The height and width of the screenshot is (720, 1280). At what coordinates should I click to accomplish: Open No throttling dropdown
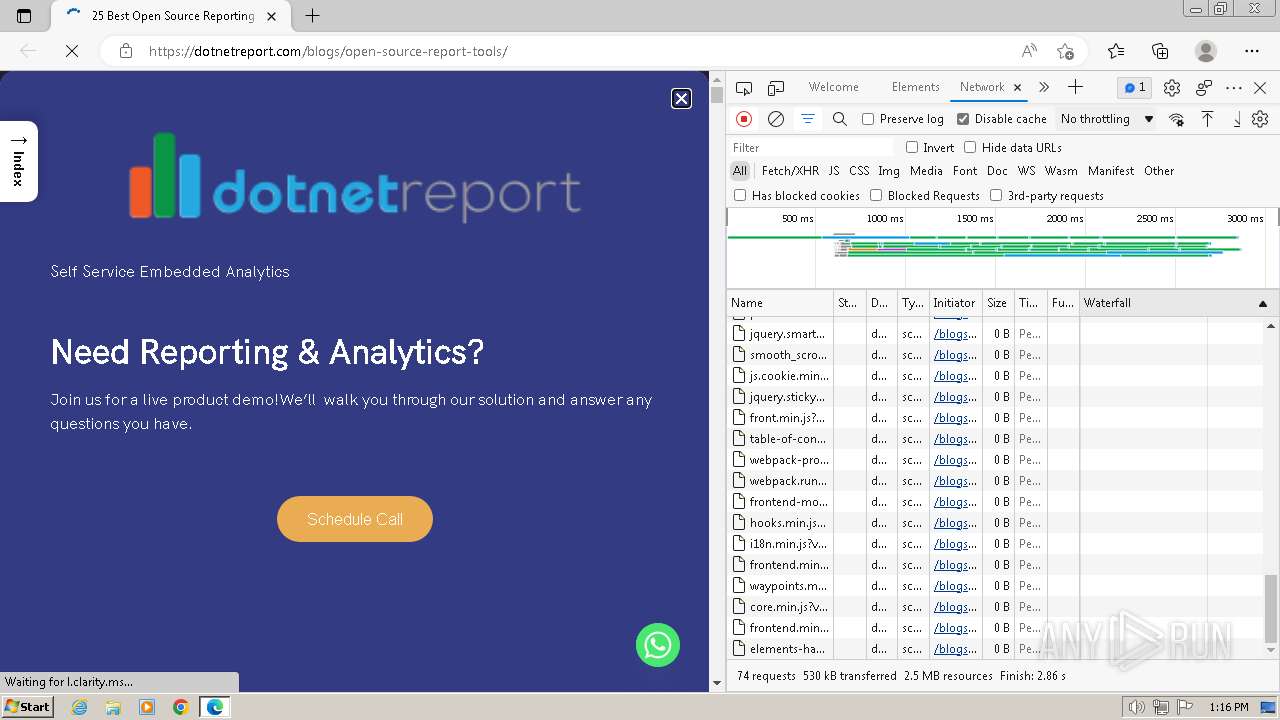(1107, 119)
